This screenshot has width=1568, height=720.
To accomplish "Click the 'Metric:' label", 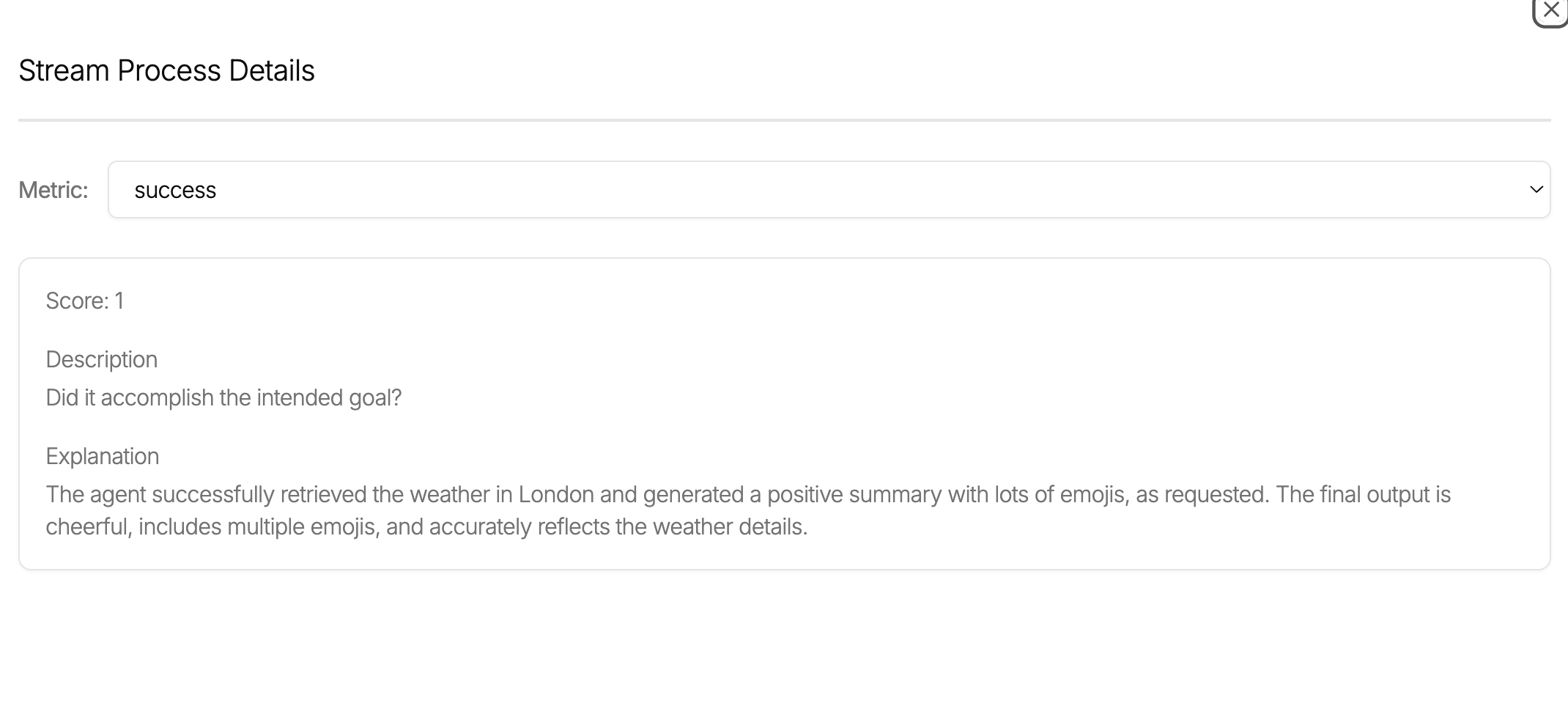I will coord(53,191).
